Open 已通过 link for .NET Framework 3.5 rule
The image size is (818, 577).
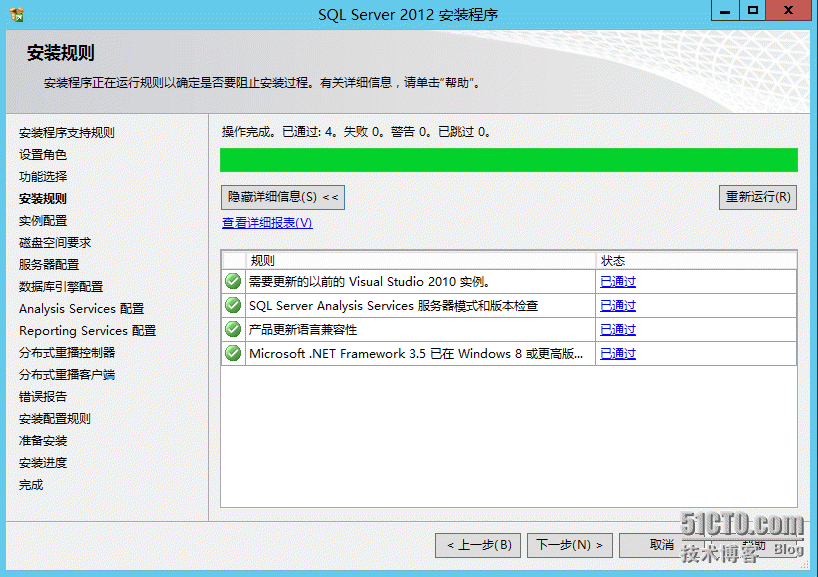[618, 354]
